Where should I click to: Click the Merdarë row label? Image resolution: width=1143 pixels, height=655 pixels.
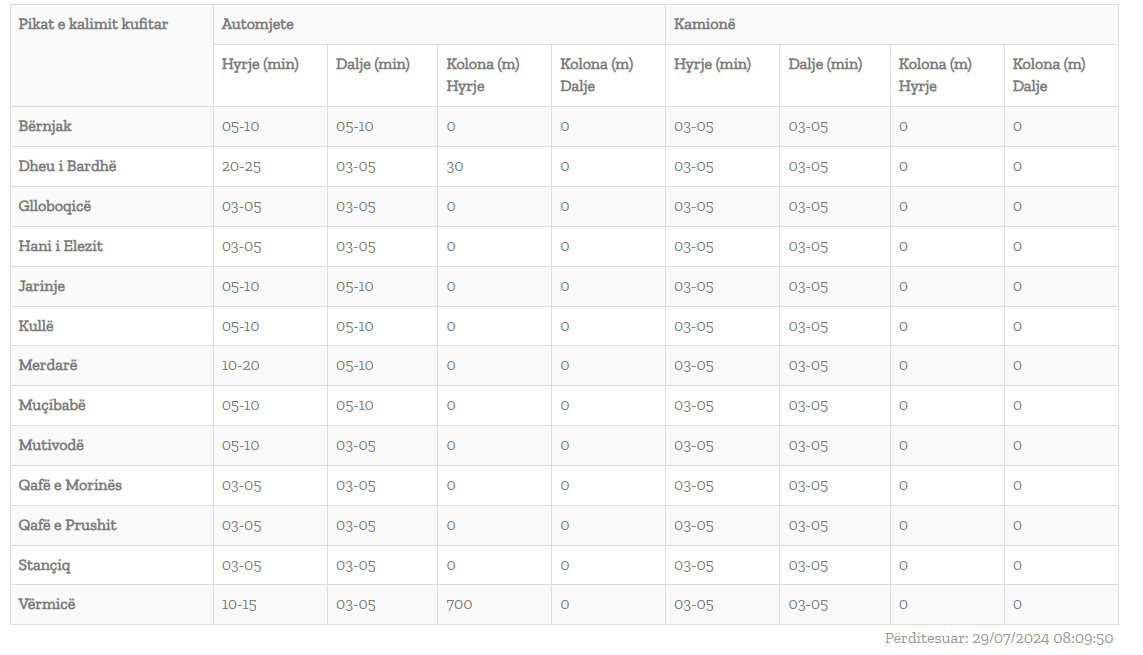click(47, 365)
